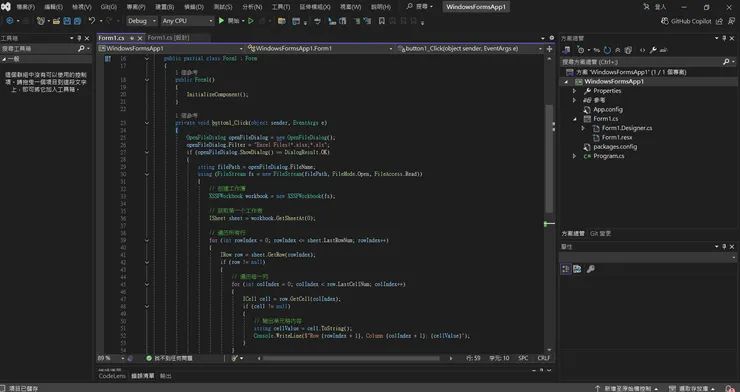740x392 pixels.
Task: Click the GitHub Copilot icon
Action: pos(664,21)
